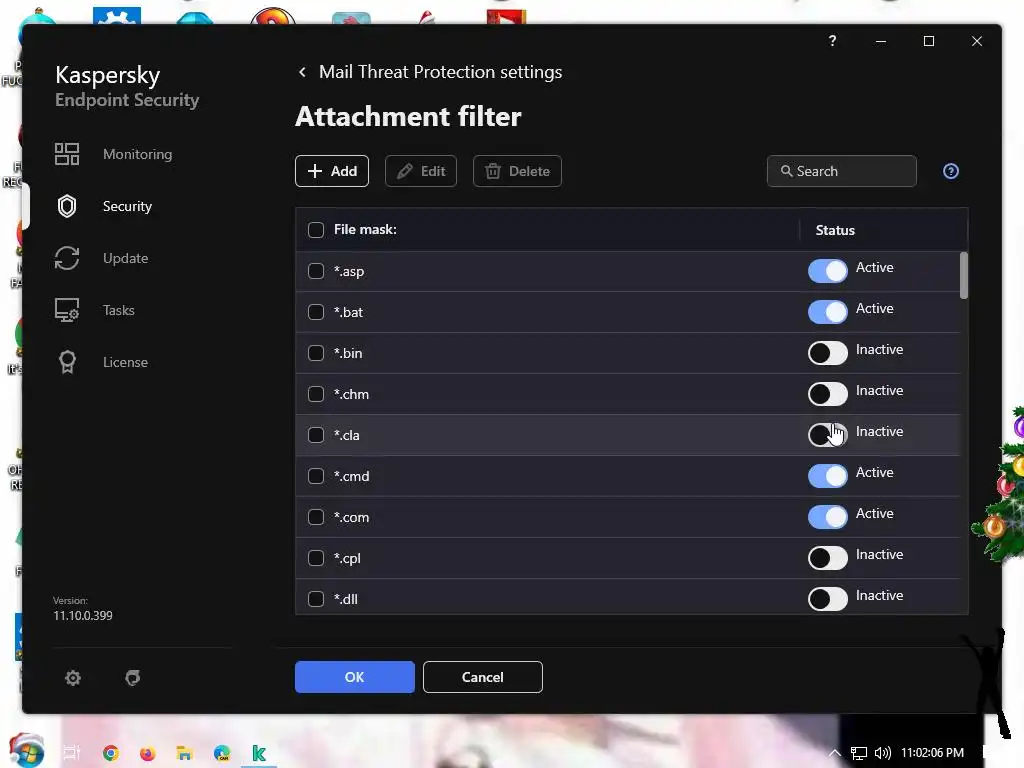Focus the Search field

pos(842,171)
